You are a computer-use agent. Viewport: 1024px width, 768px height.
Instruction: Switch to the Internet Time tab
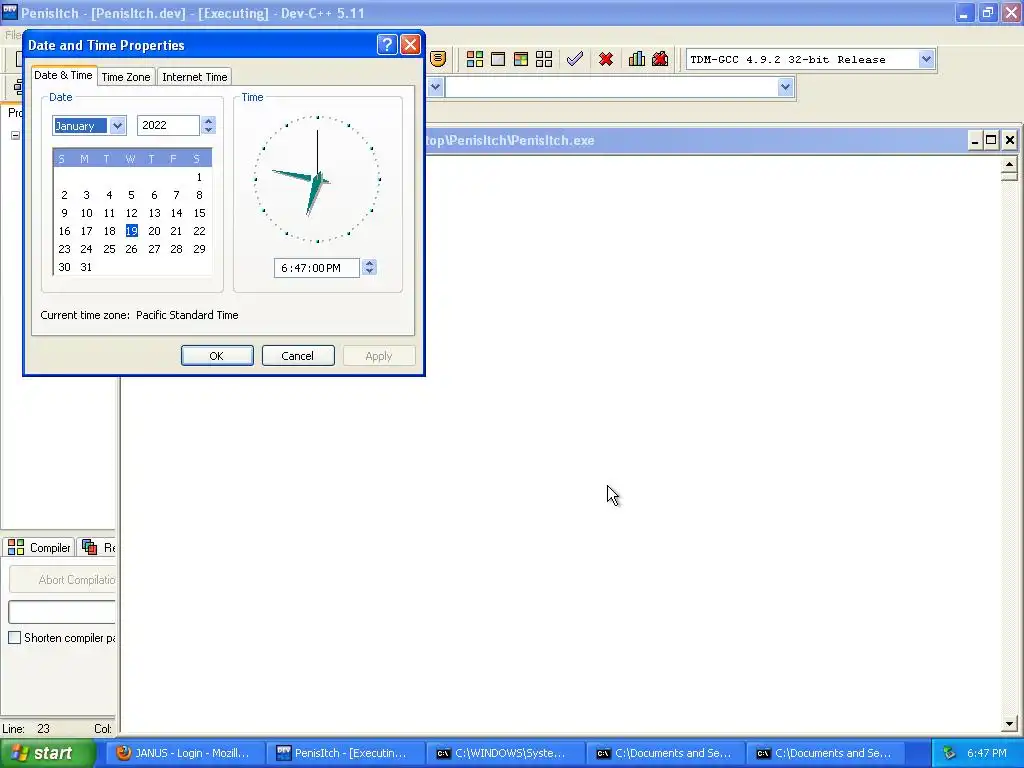pyautogui.click(x=195, y=76)
